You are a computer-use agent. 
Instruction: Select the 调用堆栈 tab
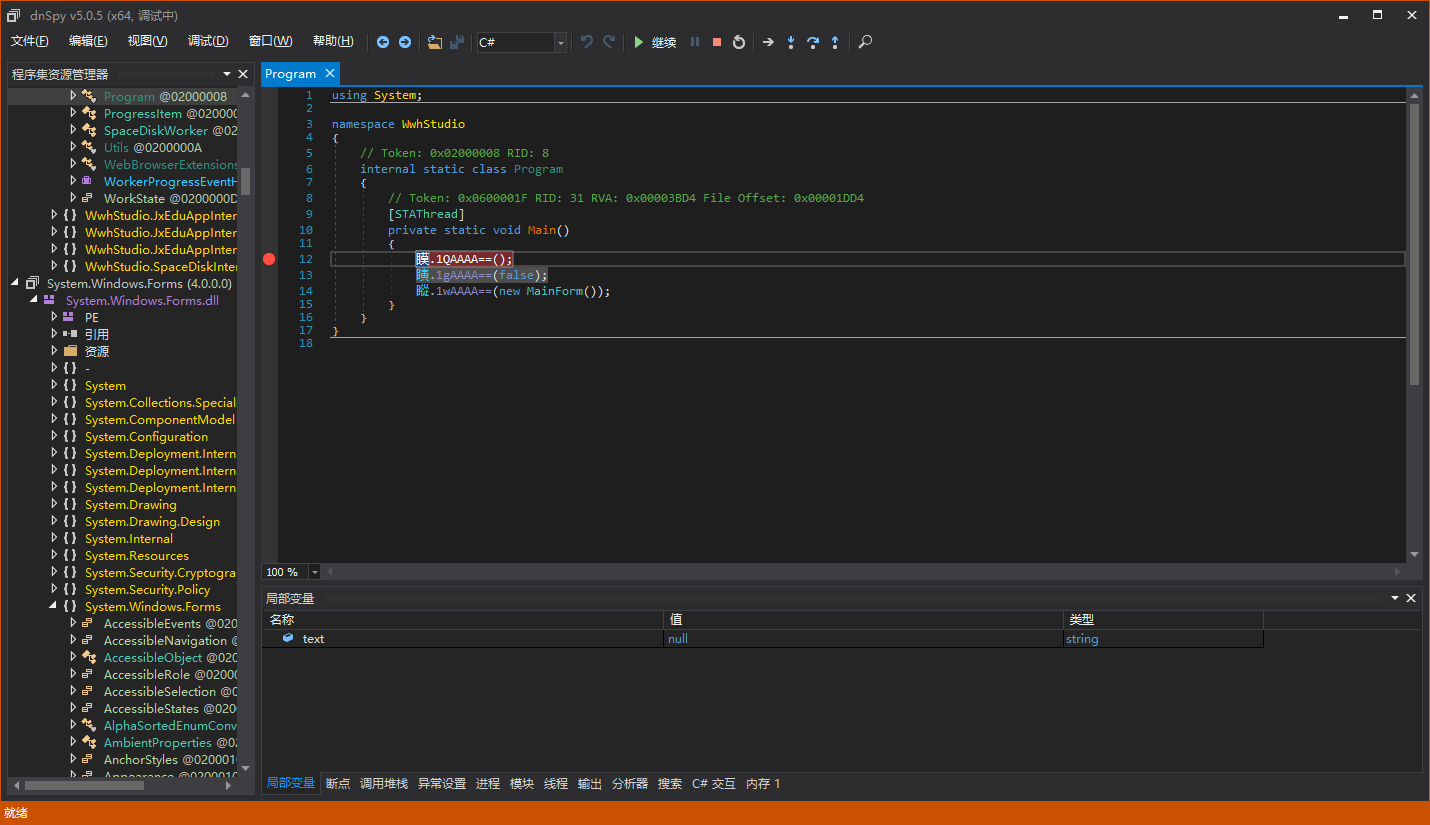[383, 783]
